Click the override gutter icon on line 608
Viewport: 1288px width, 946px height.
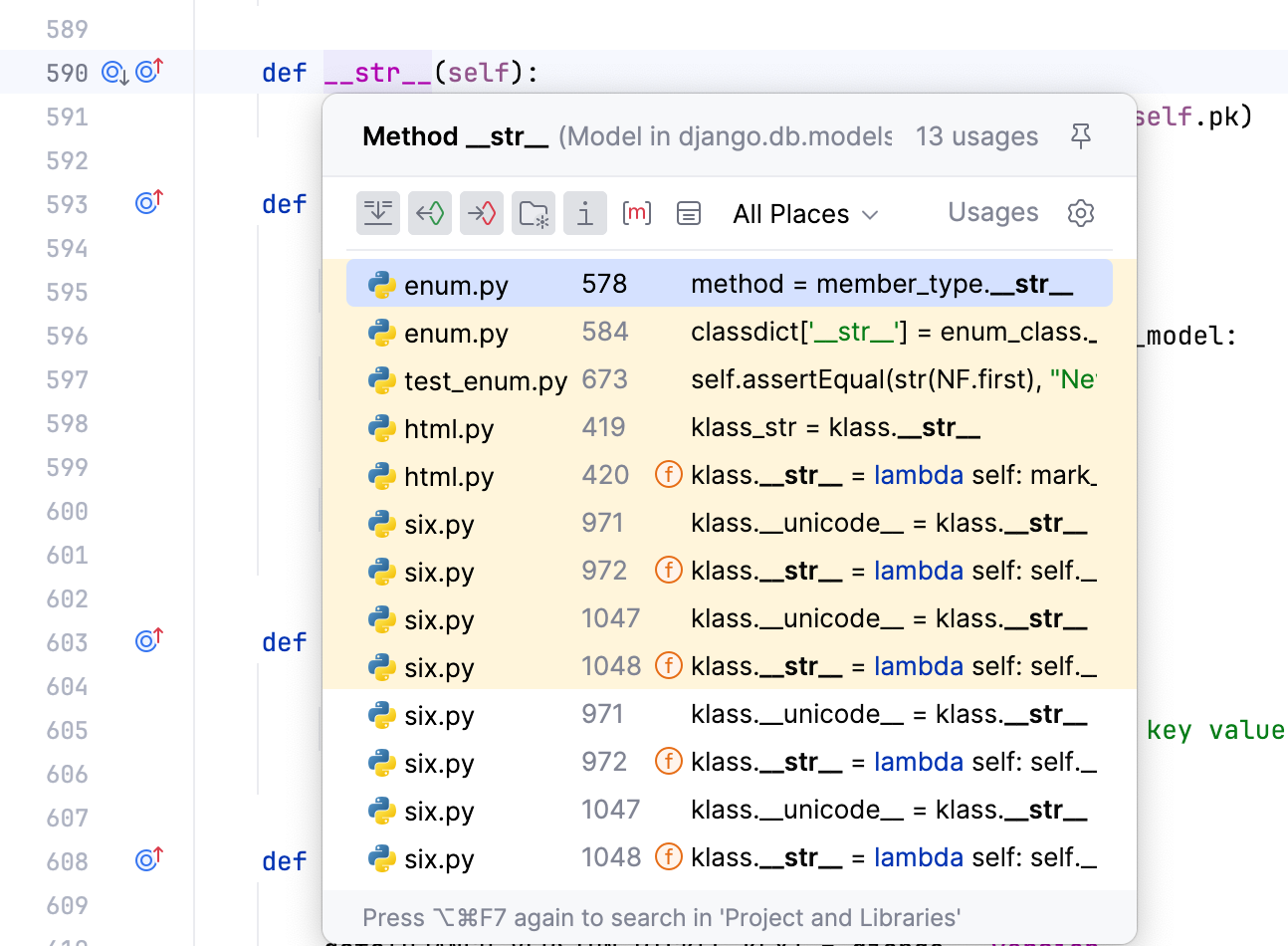click(148, 859)
